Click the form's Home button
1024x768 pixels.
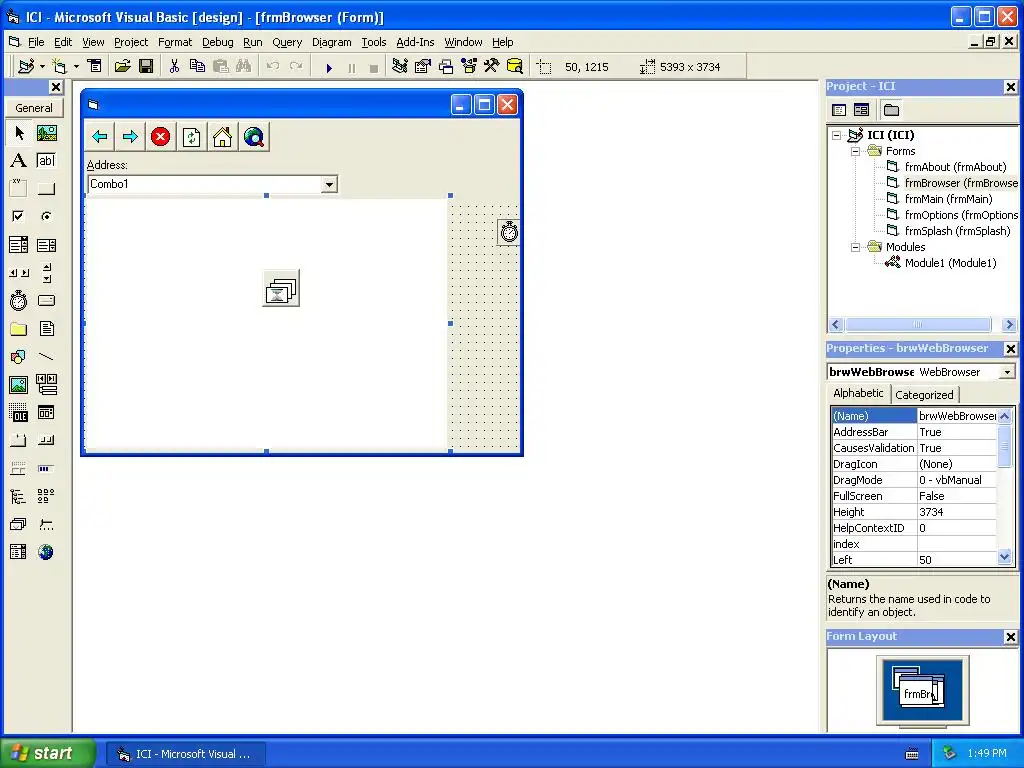[222, 136]
